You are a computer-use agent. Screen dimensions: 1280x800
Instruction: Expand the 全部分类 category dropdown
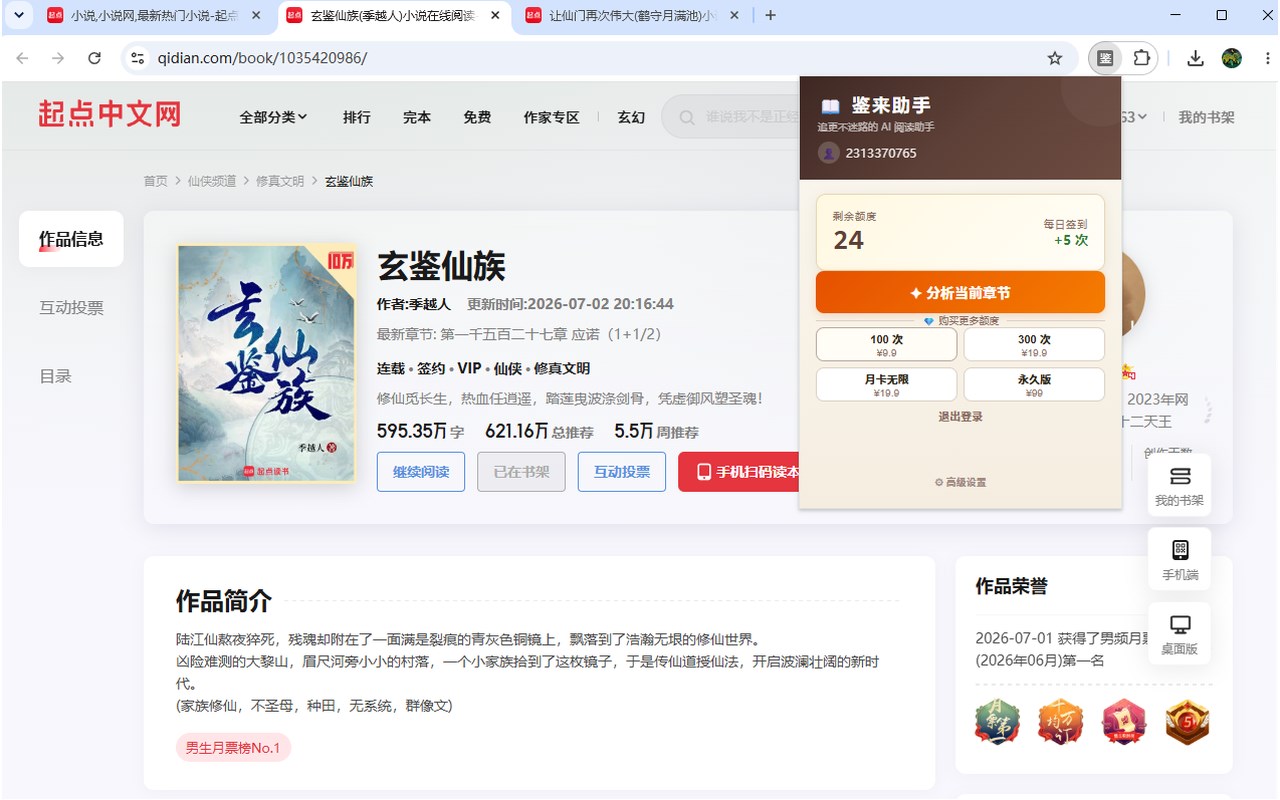(x=273, y=117)
